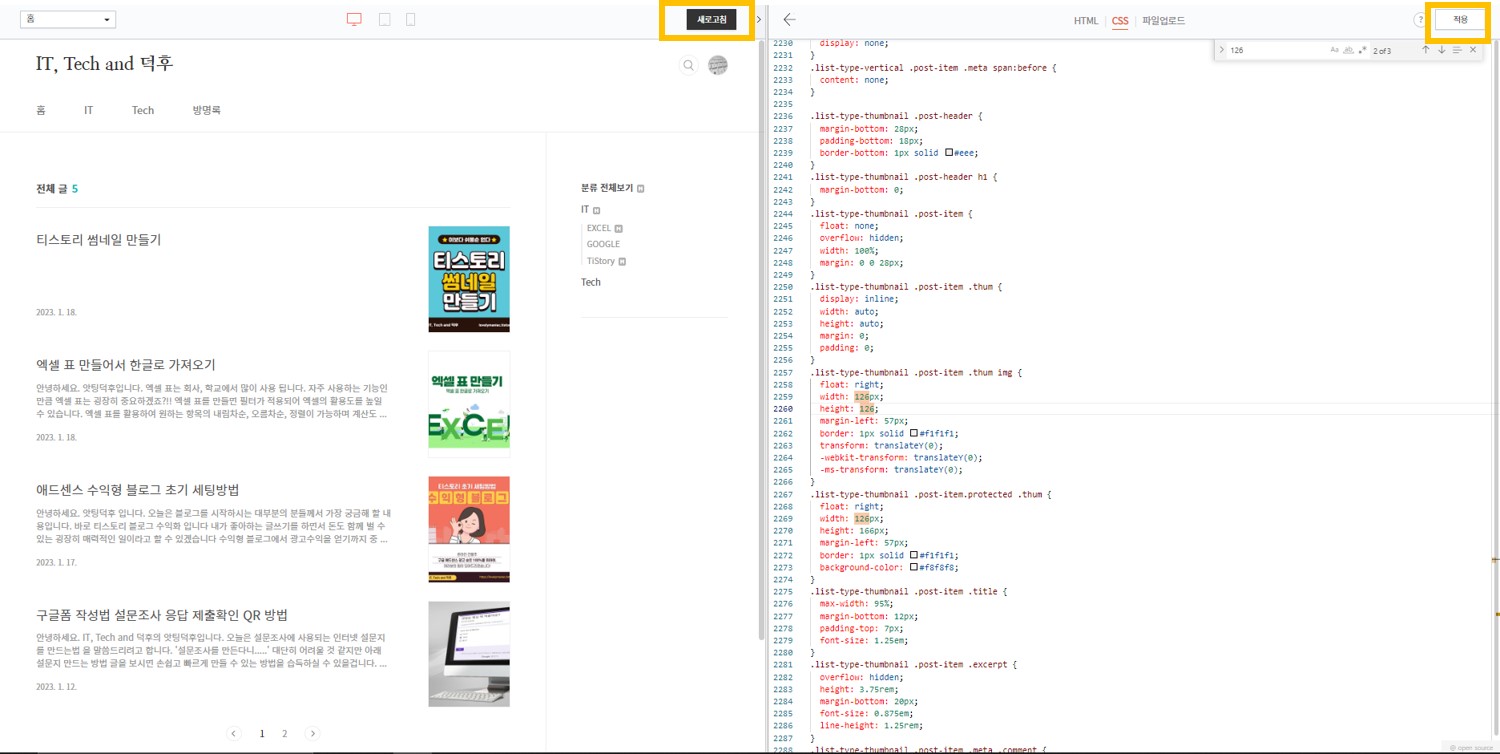The width and height of the screenshot is (1500, 754).
Task: Go to previous page arrow in pagination
Action: [234, 733]
